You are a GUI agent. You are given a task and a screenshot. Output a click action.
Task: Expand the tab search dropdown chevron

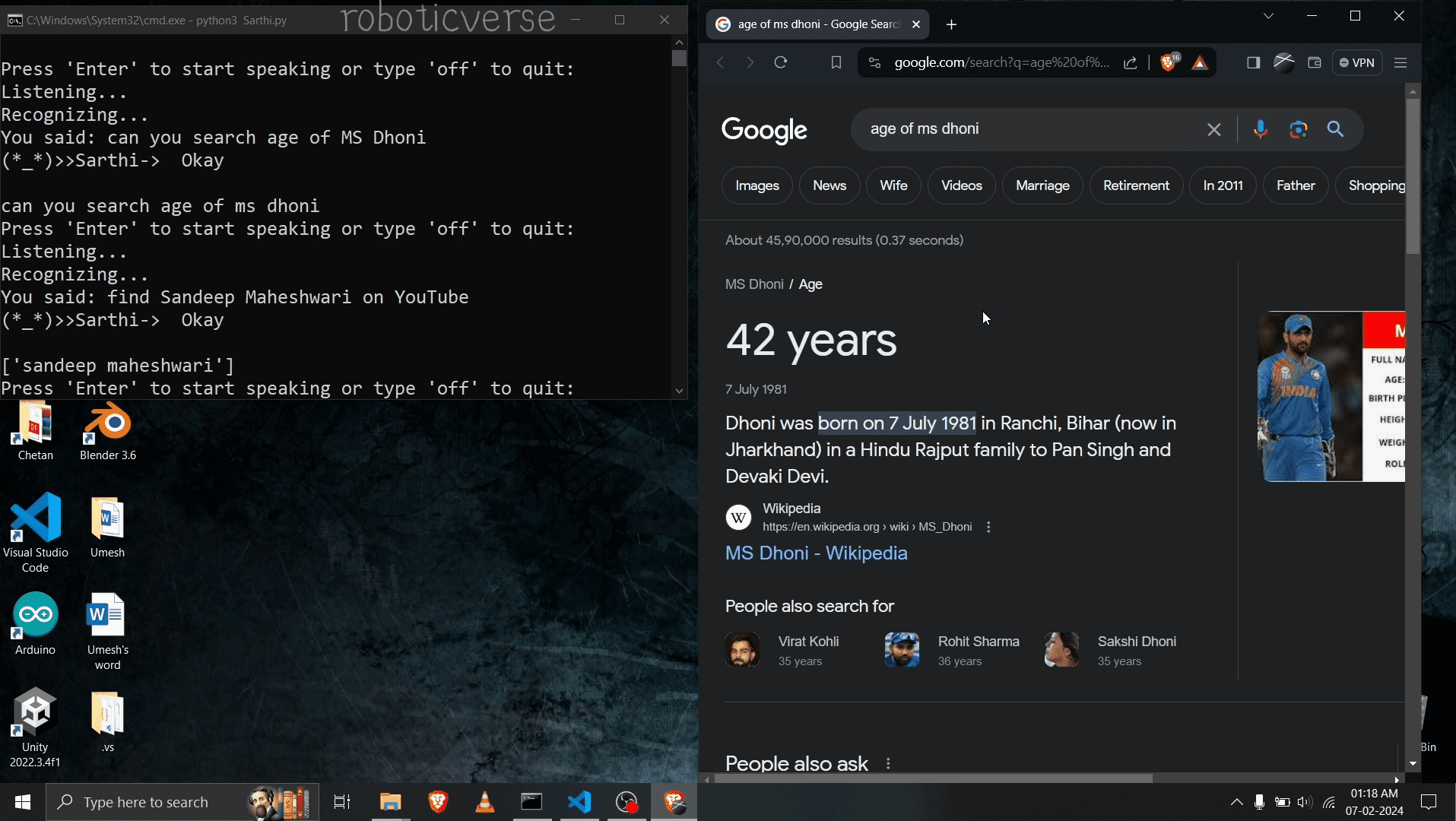[x=1268, y=16]
